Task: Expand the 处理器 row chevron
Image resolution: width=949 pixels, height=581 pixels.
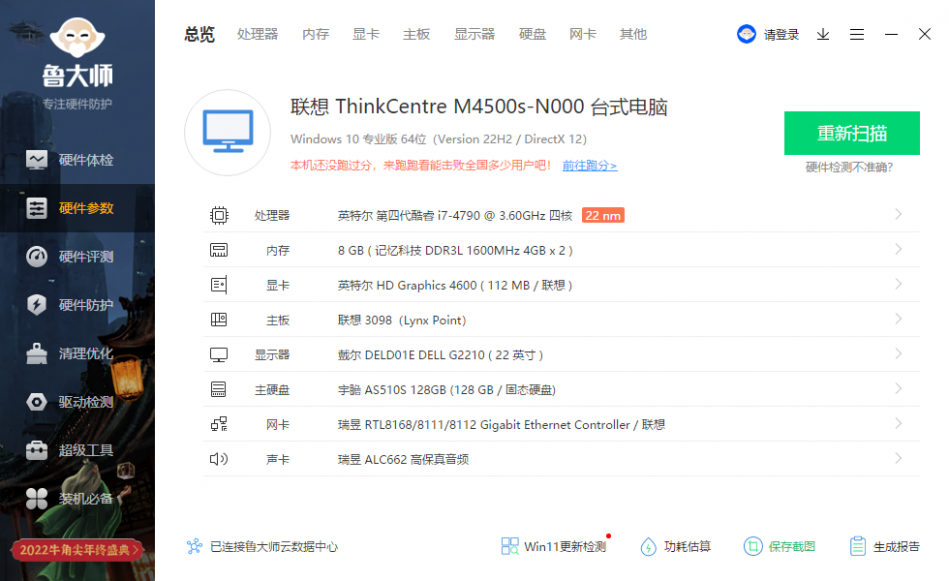Action: point(898,214)
